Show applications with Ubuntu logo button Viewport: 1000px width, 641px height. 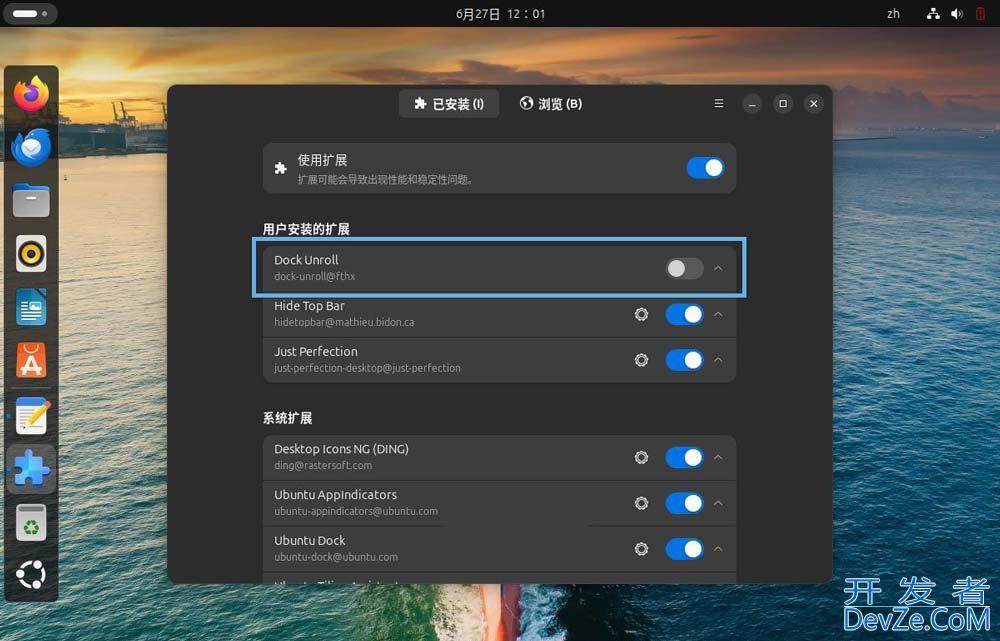31,575
